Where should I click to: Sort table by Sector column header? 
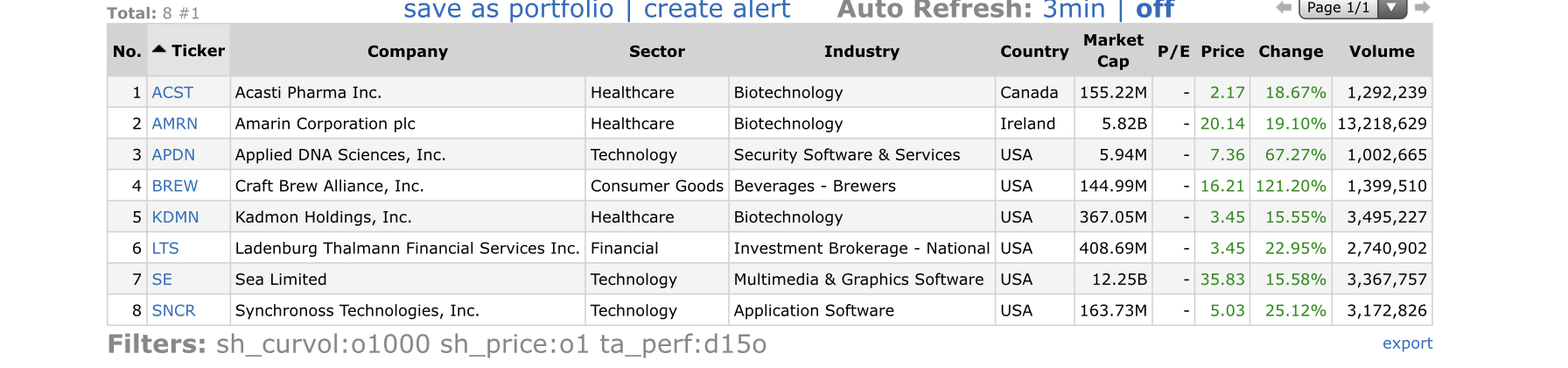(x=656, y=51)
